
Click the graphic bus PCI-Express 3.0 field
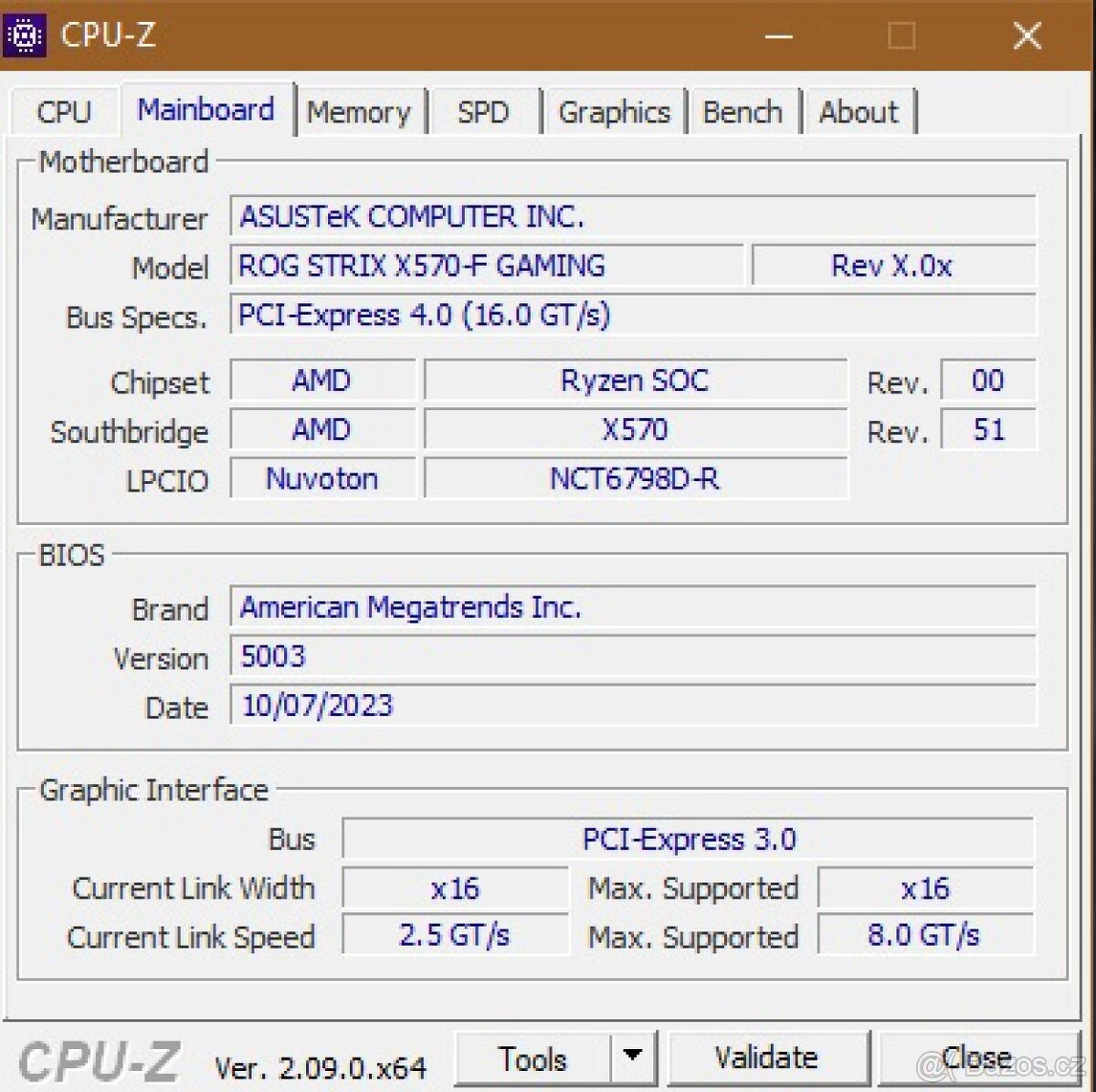pyautogui.click(x=689, y=839)
